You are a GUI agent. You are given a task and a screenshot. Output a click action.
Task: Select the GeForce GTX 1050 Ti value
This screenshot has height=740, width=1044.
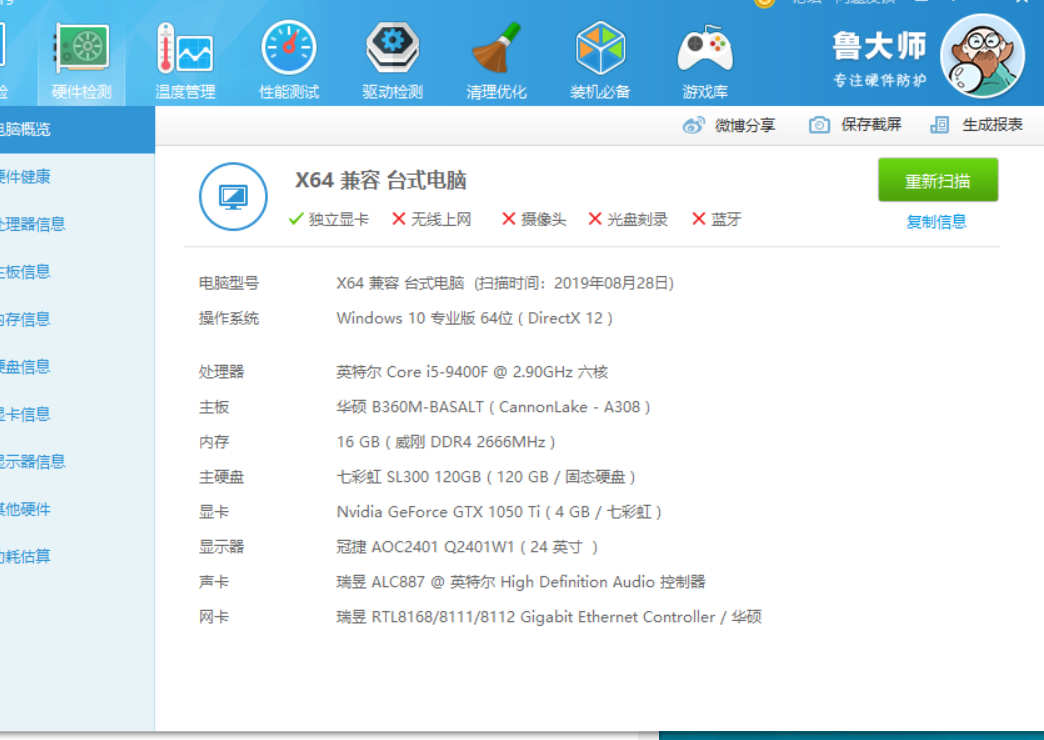coord(499,512)
